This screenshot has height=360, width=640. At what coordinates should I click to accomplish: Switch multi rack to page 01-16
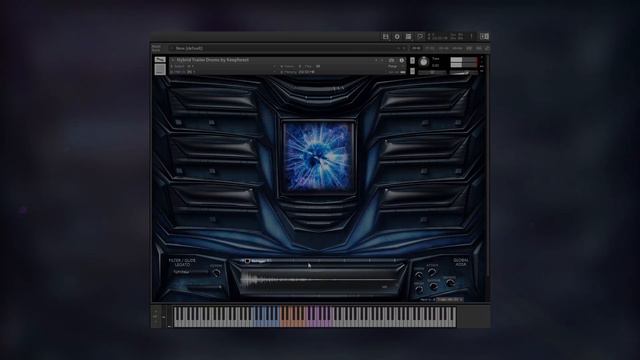[x=416, y=48]
